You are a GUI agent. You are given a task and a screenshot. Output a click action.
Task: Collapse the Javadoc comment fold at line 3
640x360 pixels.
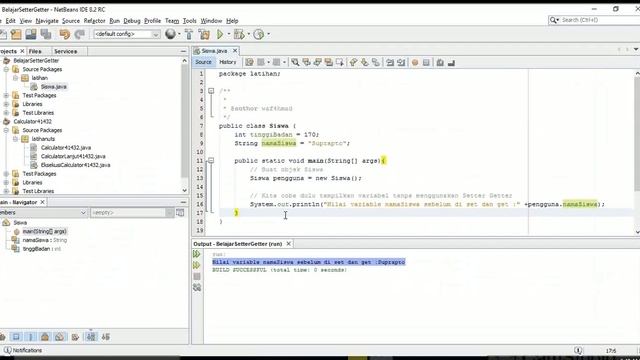pos(211,91)
